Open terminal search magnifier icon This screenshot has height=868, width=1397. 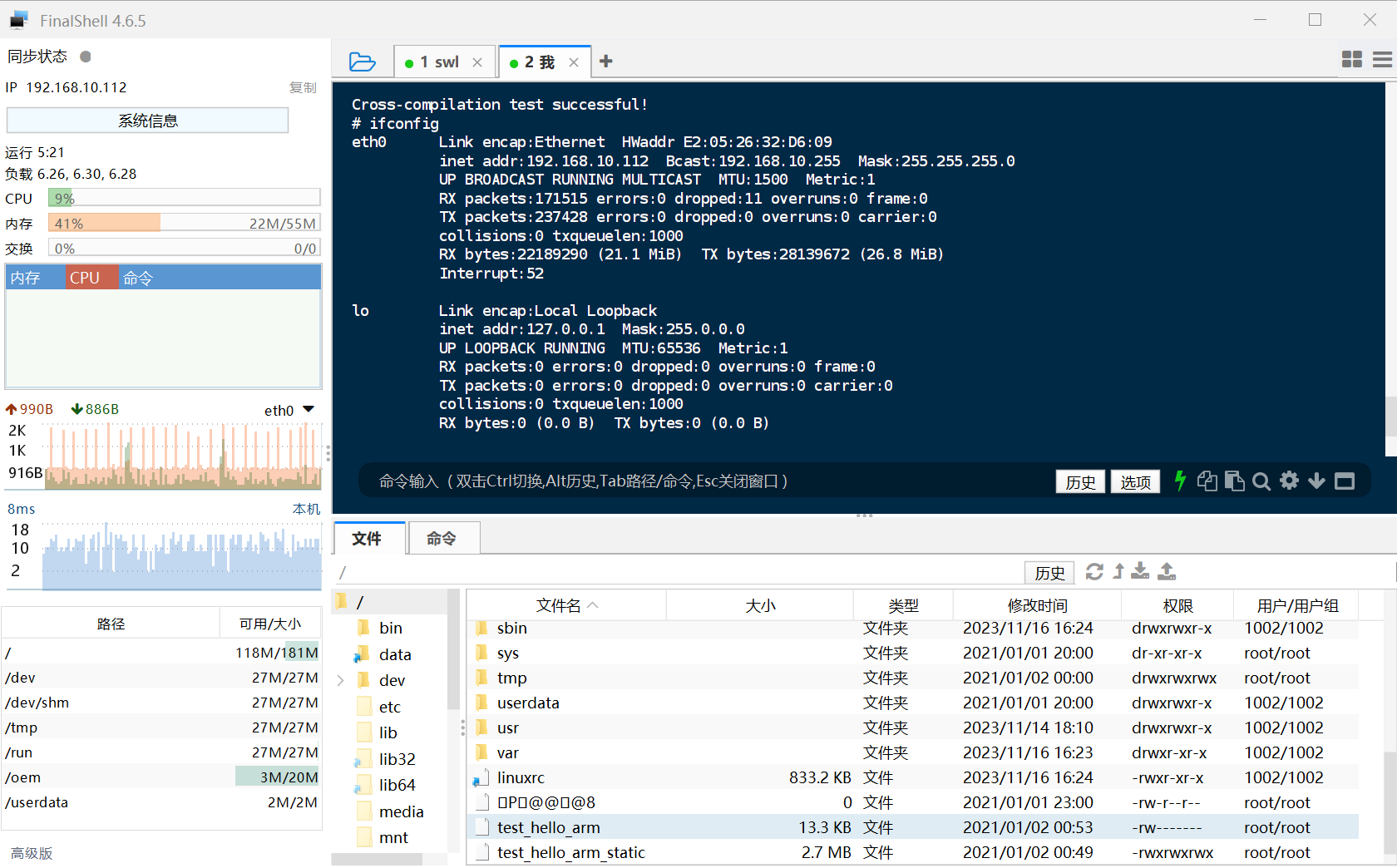[1261, 481]
